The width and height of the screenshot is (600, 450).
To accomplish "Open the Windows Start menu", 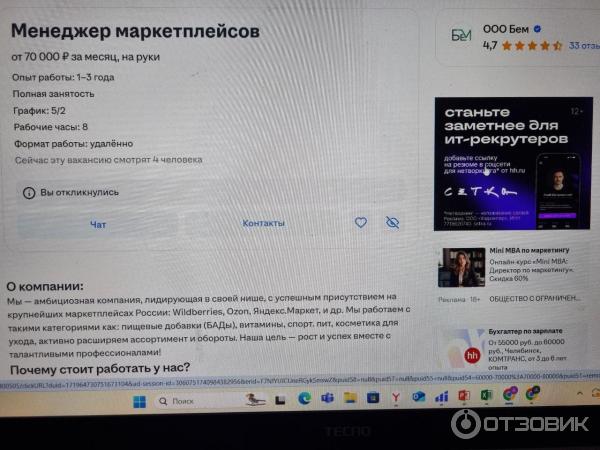I will pyautogui.click(x=139, y=401).
